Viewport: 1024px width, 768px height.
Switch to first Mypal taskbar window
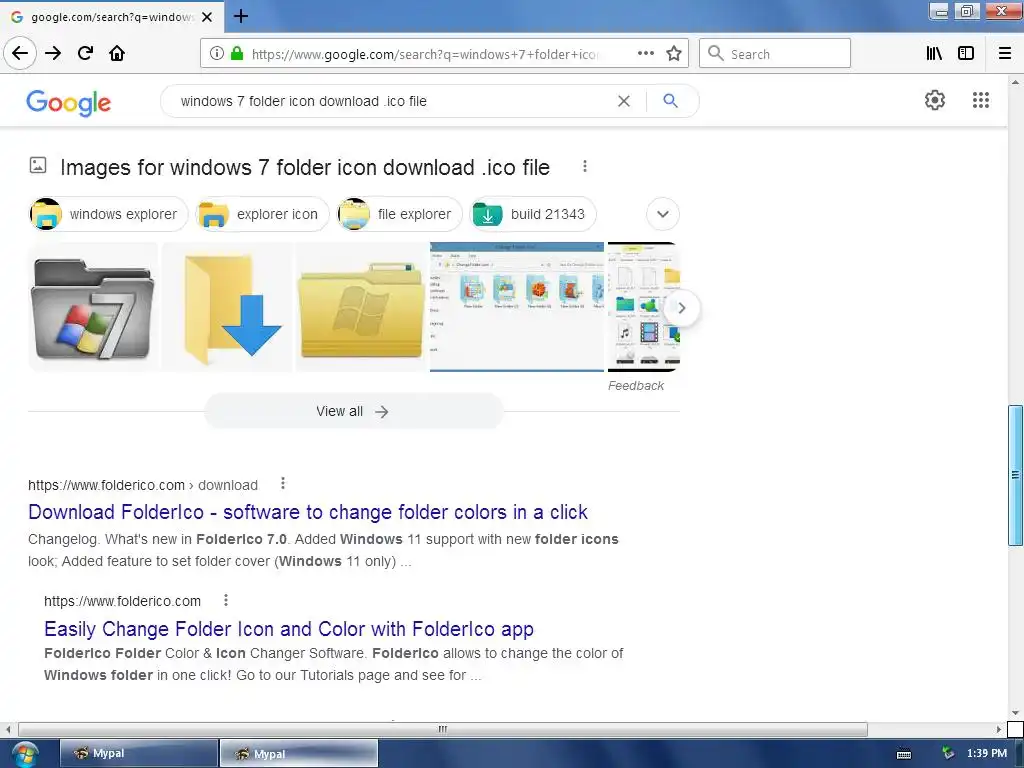(139, 753)
